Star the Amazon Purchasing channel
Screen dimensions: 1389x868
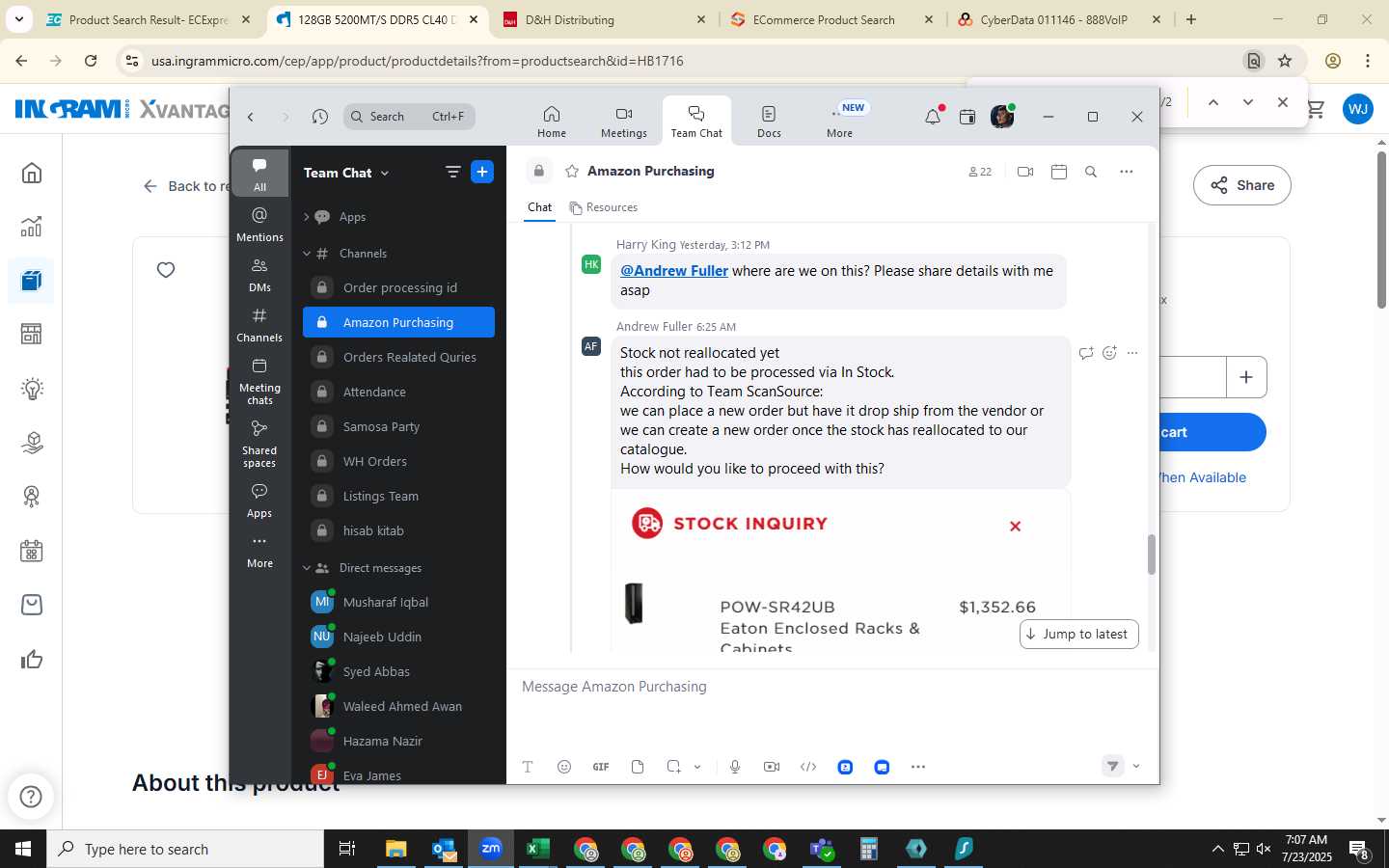tap(572, 171)
